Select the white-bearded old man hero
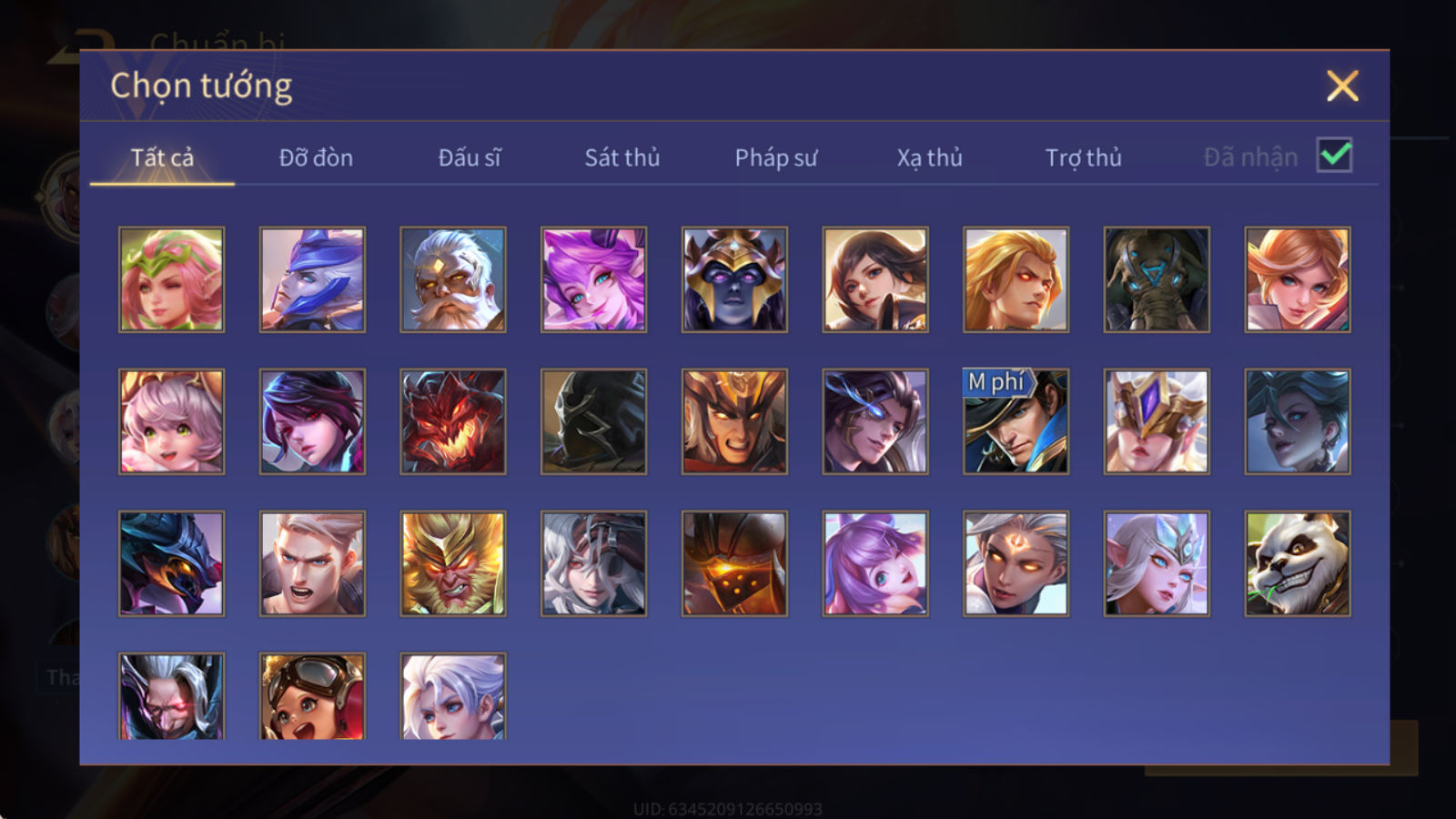Image resolution: width=1456 pixels, height=819 pixels. click(453, 279)
